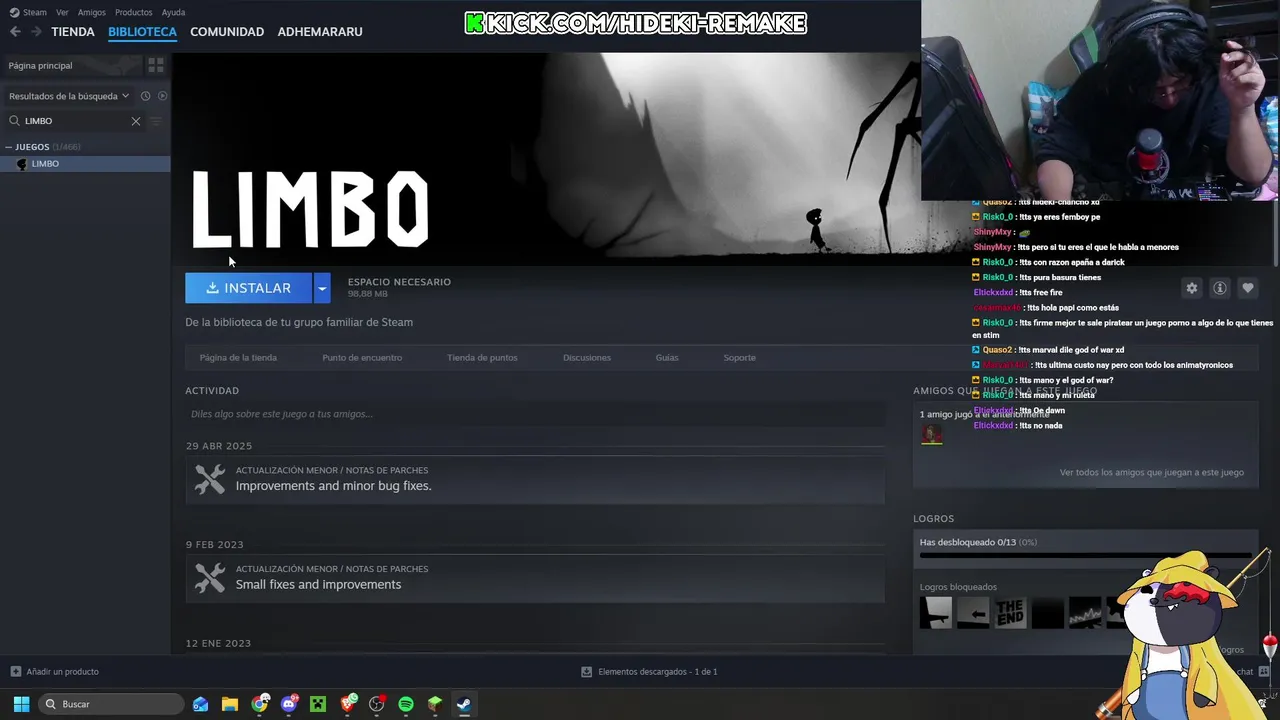Open Discusiones link
This screenshot has height=720, width=1280.
point(587,358)
